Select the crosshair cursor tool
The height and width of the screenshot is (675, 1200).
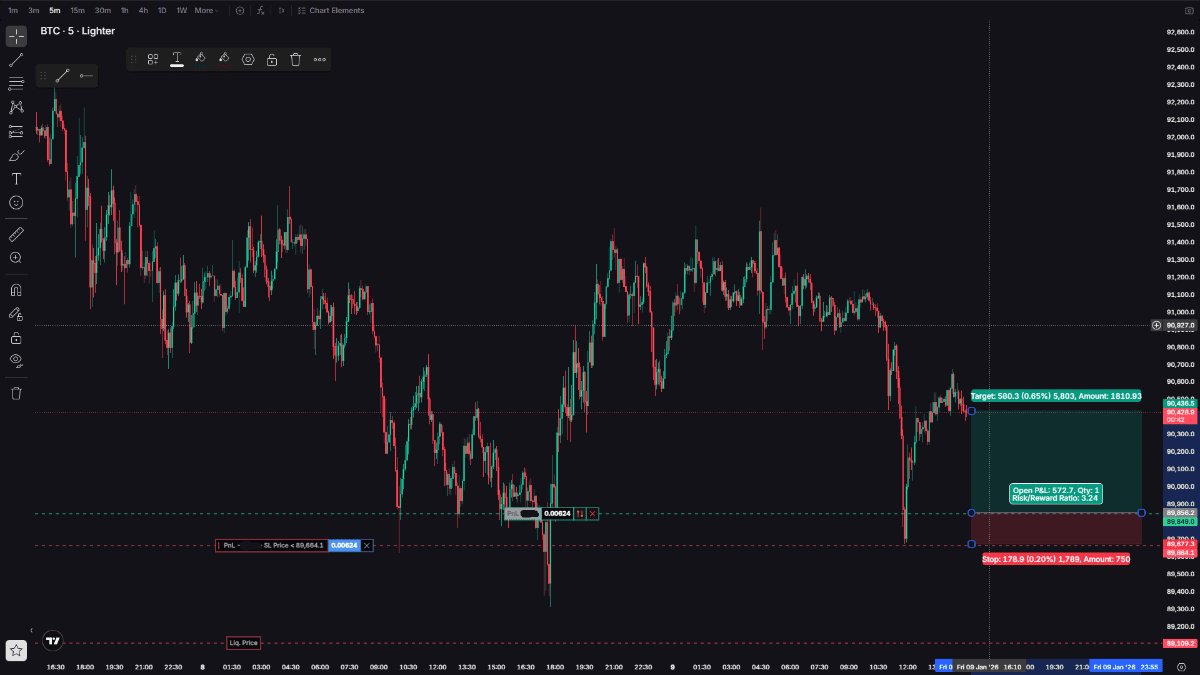click(16, 37)
